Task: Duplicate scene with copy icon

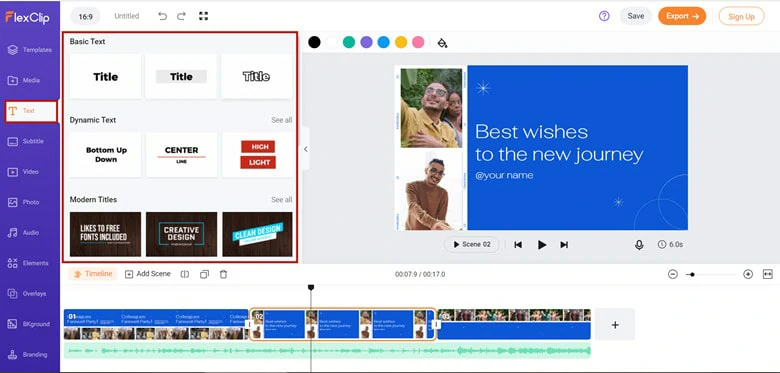Action: 204,274
